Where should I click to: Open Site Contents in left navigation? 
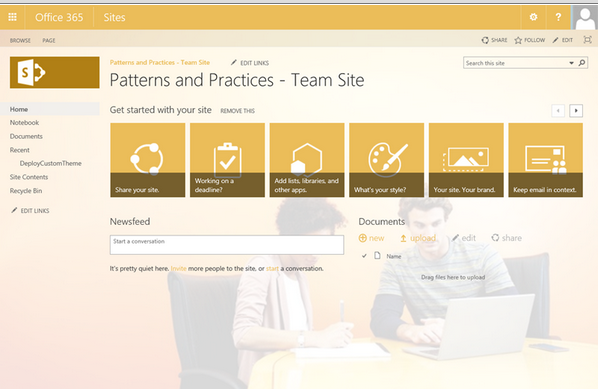(29, 177)
